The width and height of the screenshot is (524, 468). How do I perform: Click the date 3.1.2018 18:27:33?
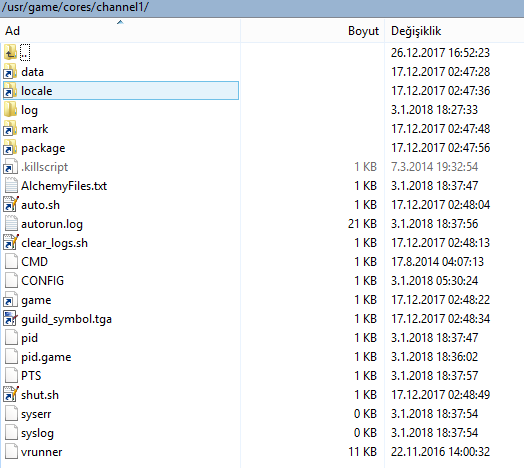pos(434,110)
